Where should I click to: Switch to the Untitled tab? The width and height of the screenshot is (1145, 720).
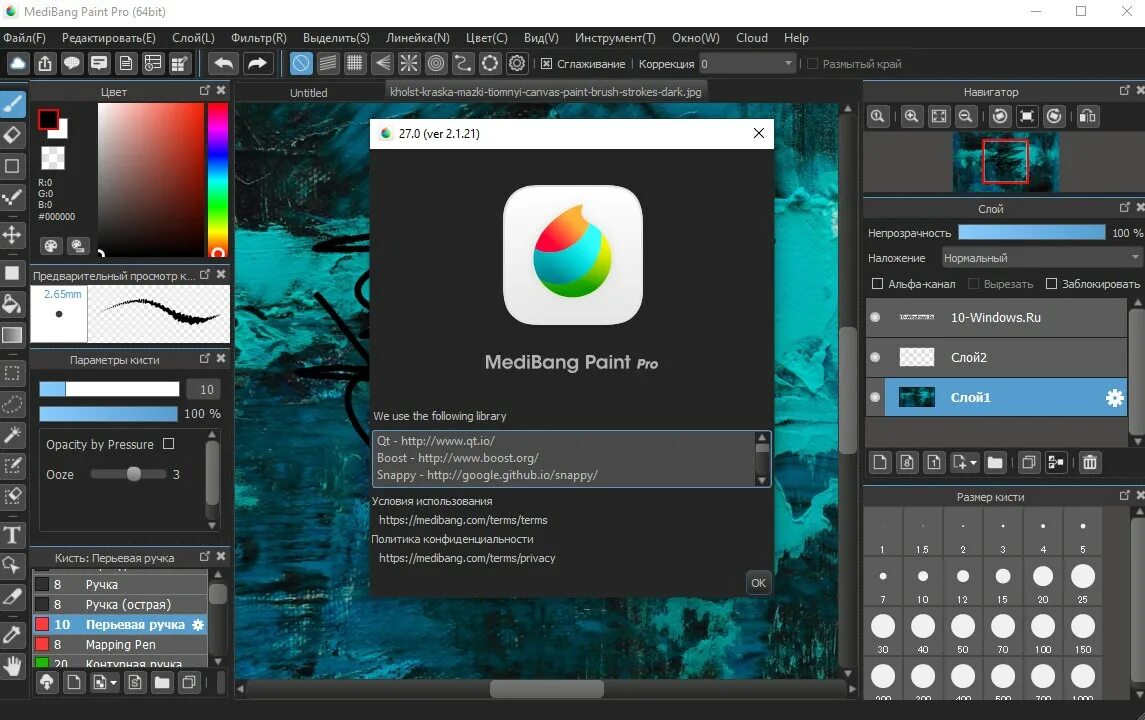pyautogui.click(x=308, y=93)
